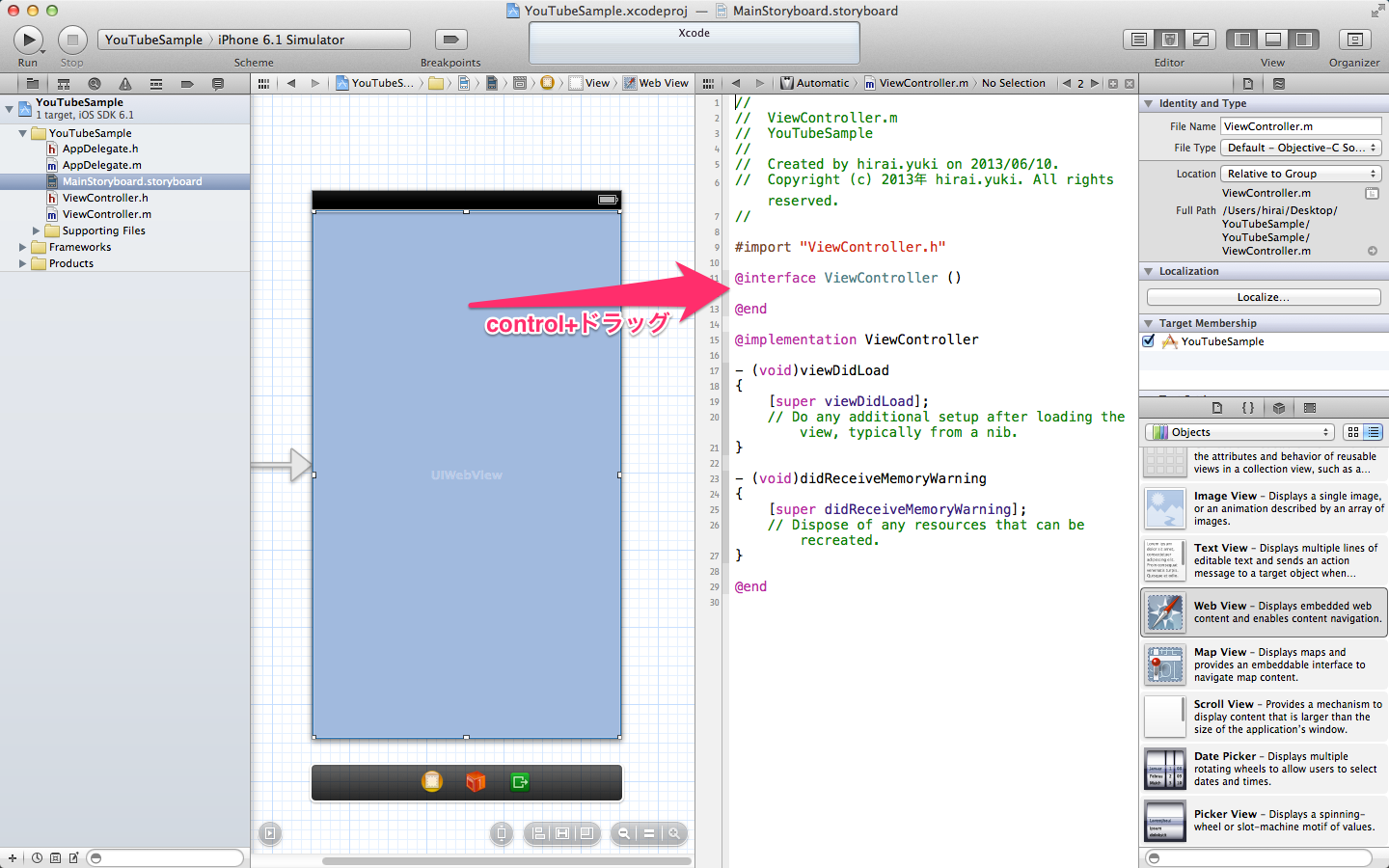The image size is (1389, 868).
Task: Zoom in on the storyboard canvas
Action: [673, 833]
